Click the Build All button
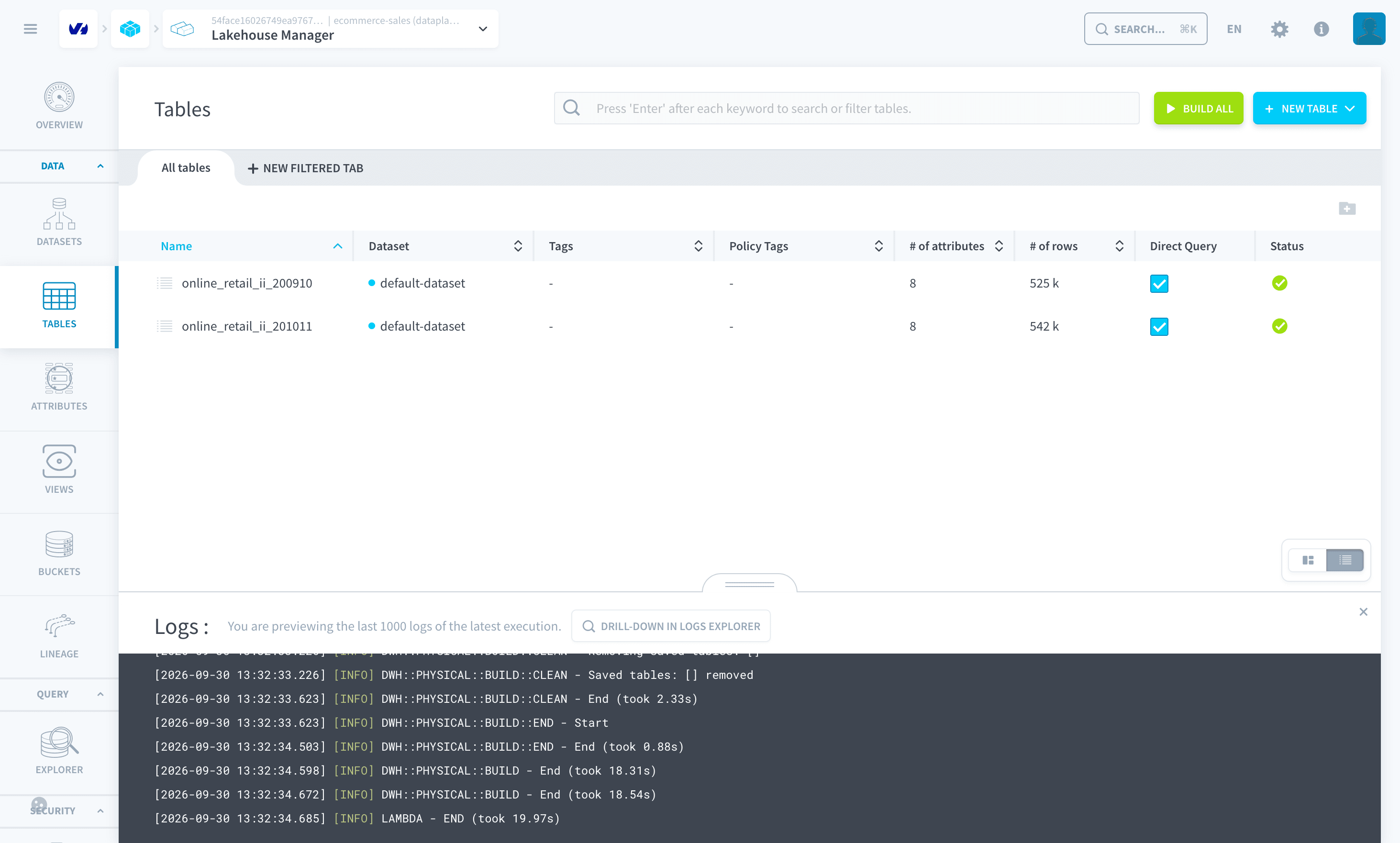 (x=1199, y=109)
